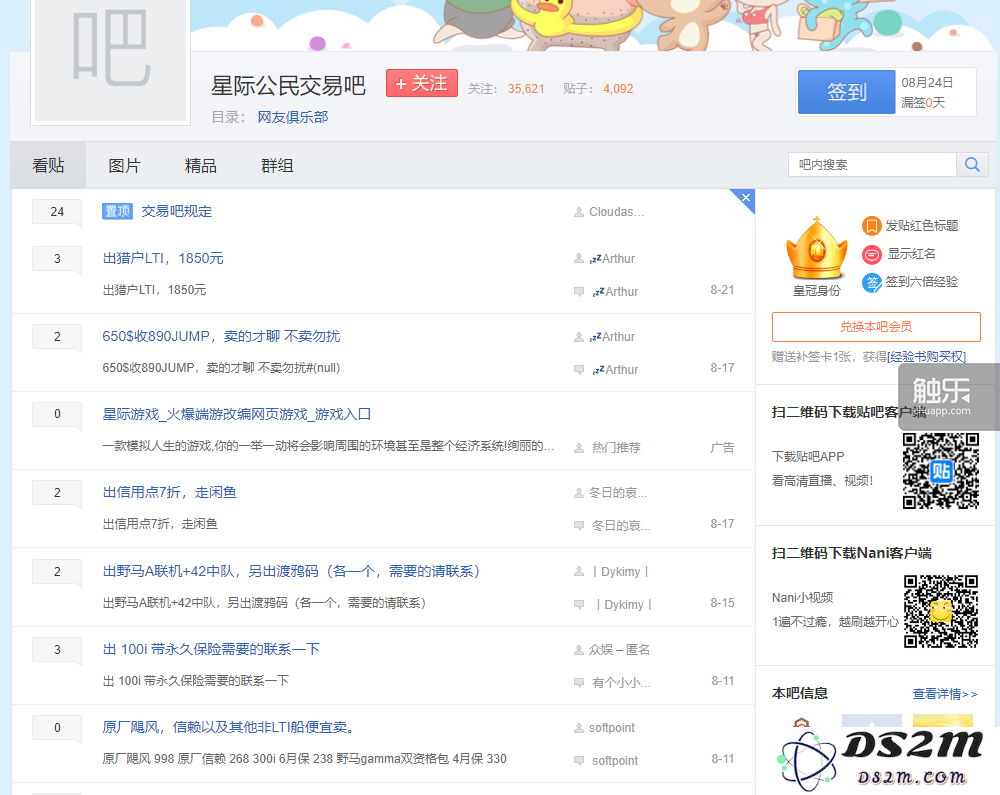Click the 4,092 post count
This screenshot has width=1000, height=795.
tap(618, 89)
